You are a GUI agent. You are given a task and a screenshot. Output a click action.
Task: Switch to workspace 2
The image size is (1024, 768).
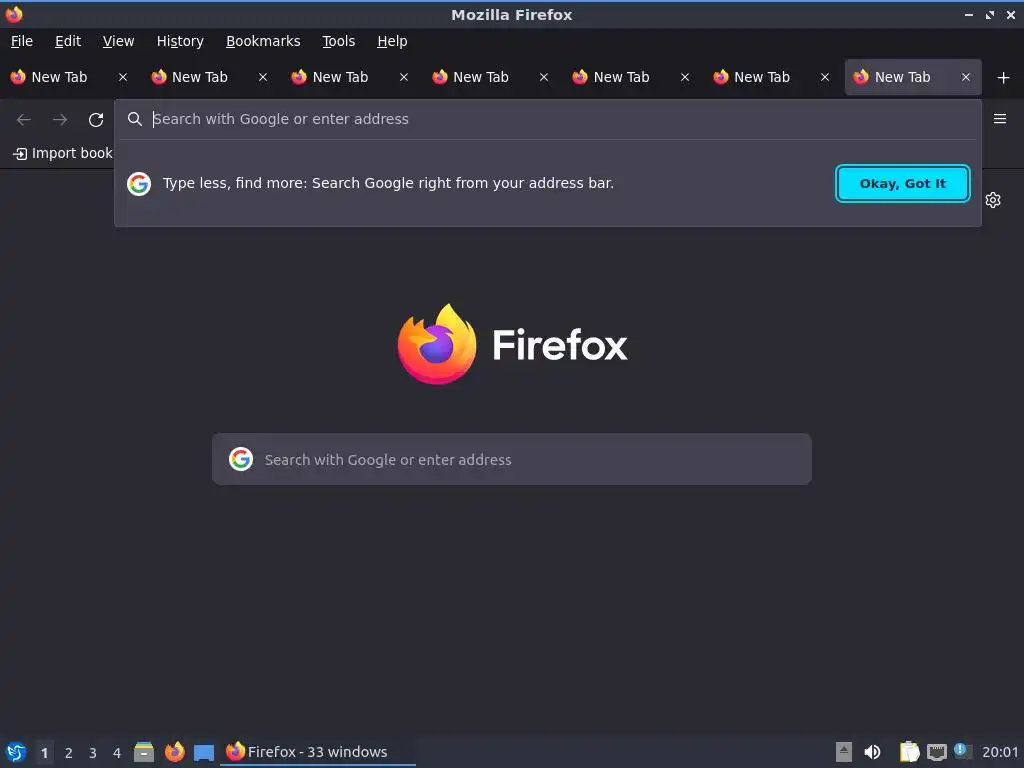click(69, 753)
